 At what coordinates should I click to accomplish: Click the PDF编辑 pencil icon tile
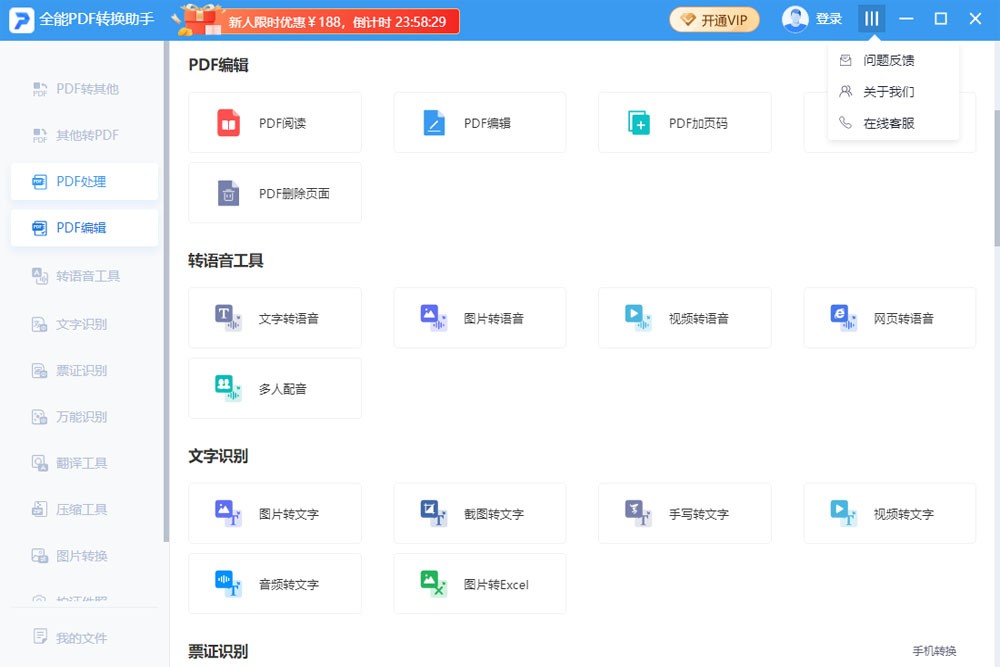(434, 123)
